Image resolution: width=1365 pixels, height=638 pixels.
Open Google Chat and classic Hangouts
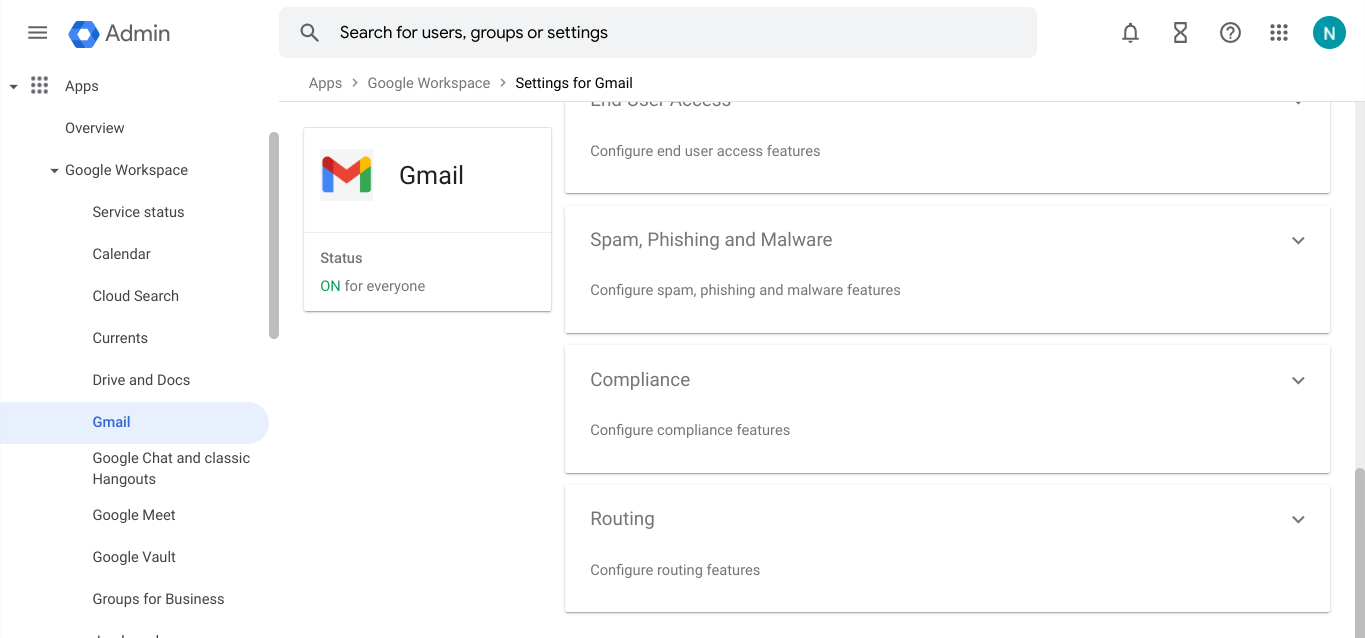coord(171,468)
